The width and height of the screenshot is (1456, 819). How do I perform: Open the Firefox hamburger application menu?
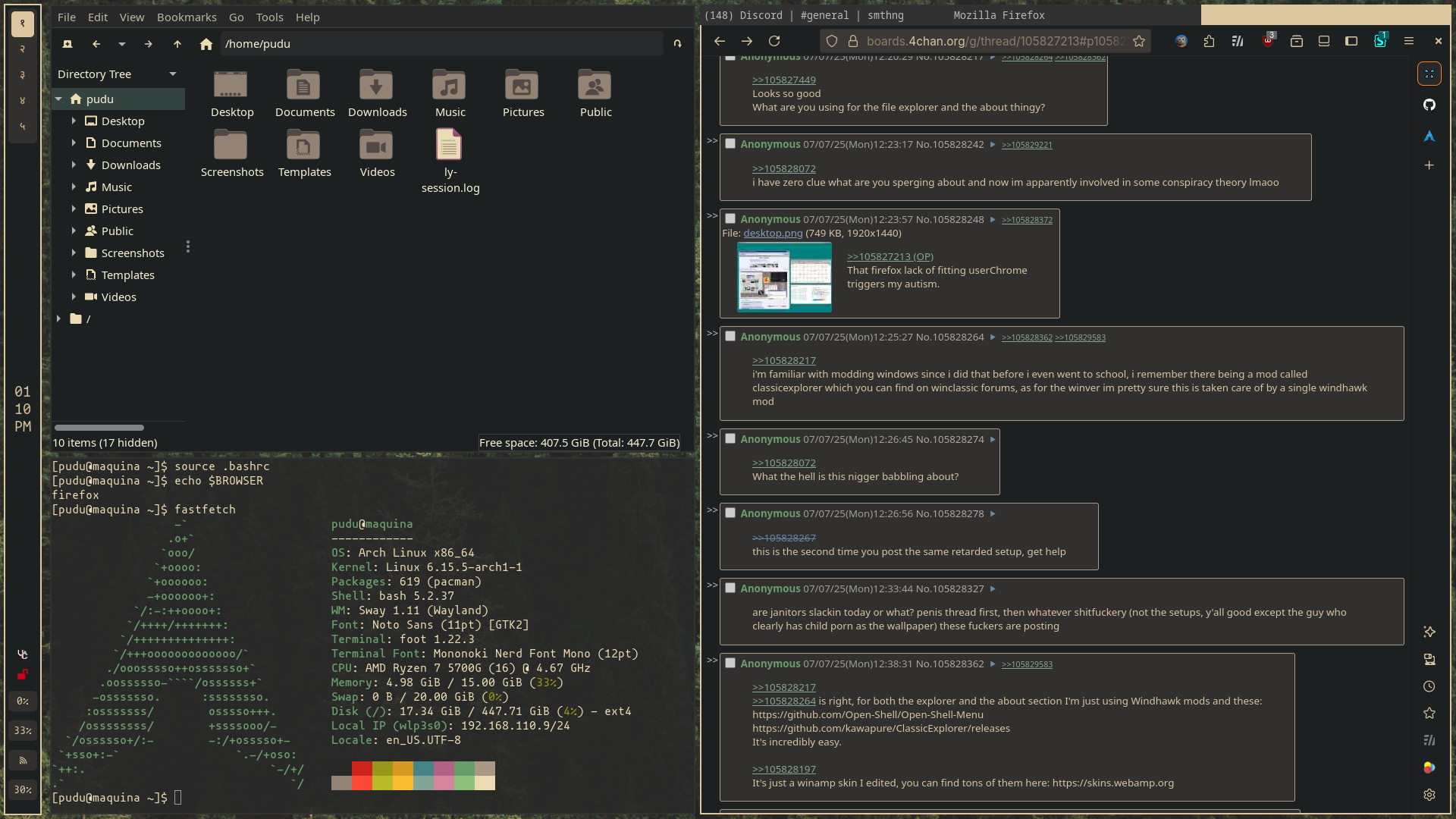[x=1409, y=41]
